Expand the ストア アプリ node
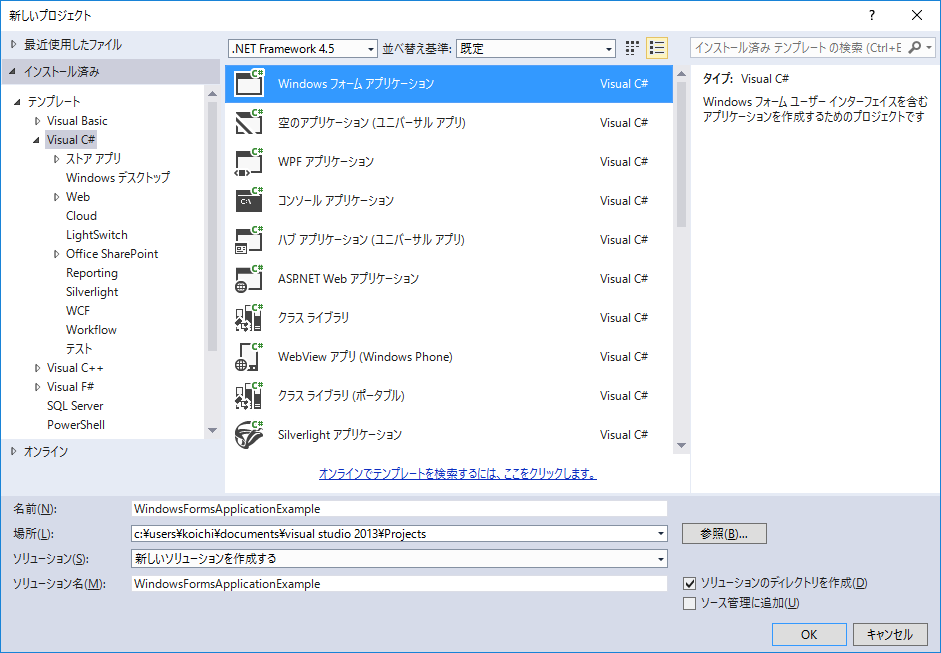This screenshot has height=653, width=941. (56, 159)
